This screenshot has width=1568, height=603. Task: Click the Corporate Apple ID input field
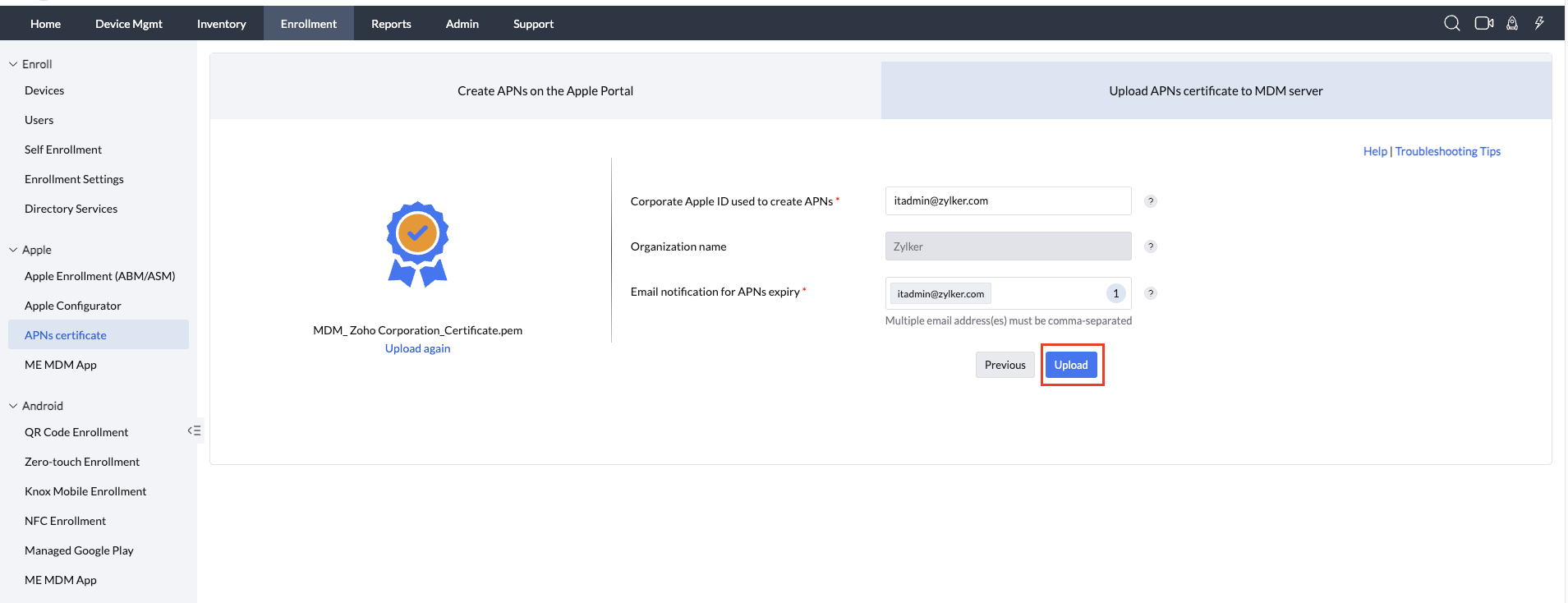pos(1008,201)
